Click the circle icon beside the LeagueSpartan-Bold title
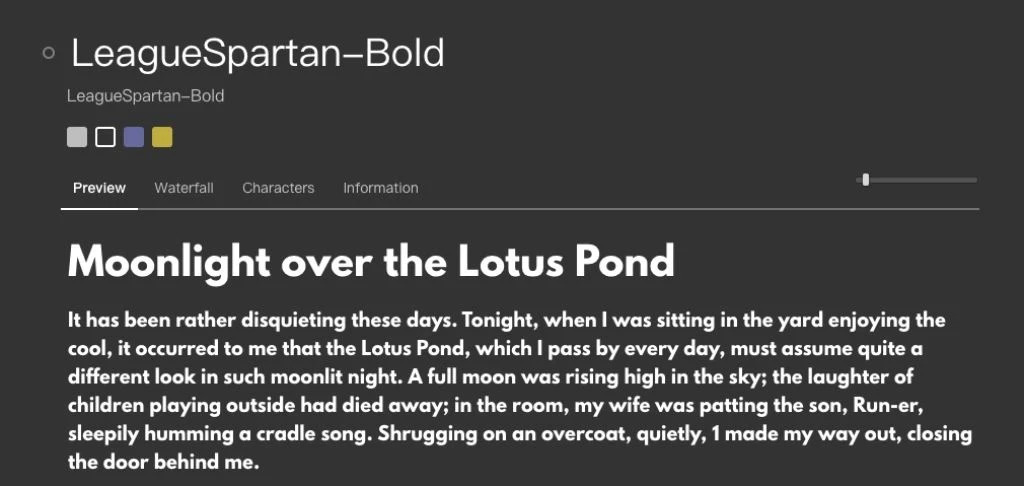Screen dimensions: 1024x486 pos(49,53)
